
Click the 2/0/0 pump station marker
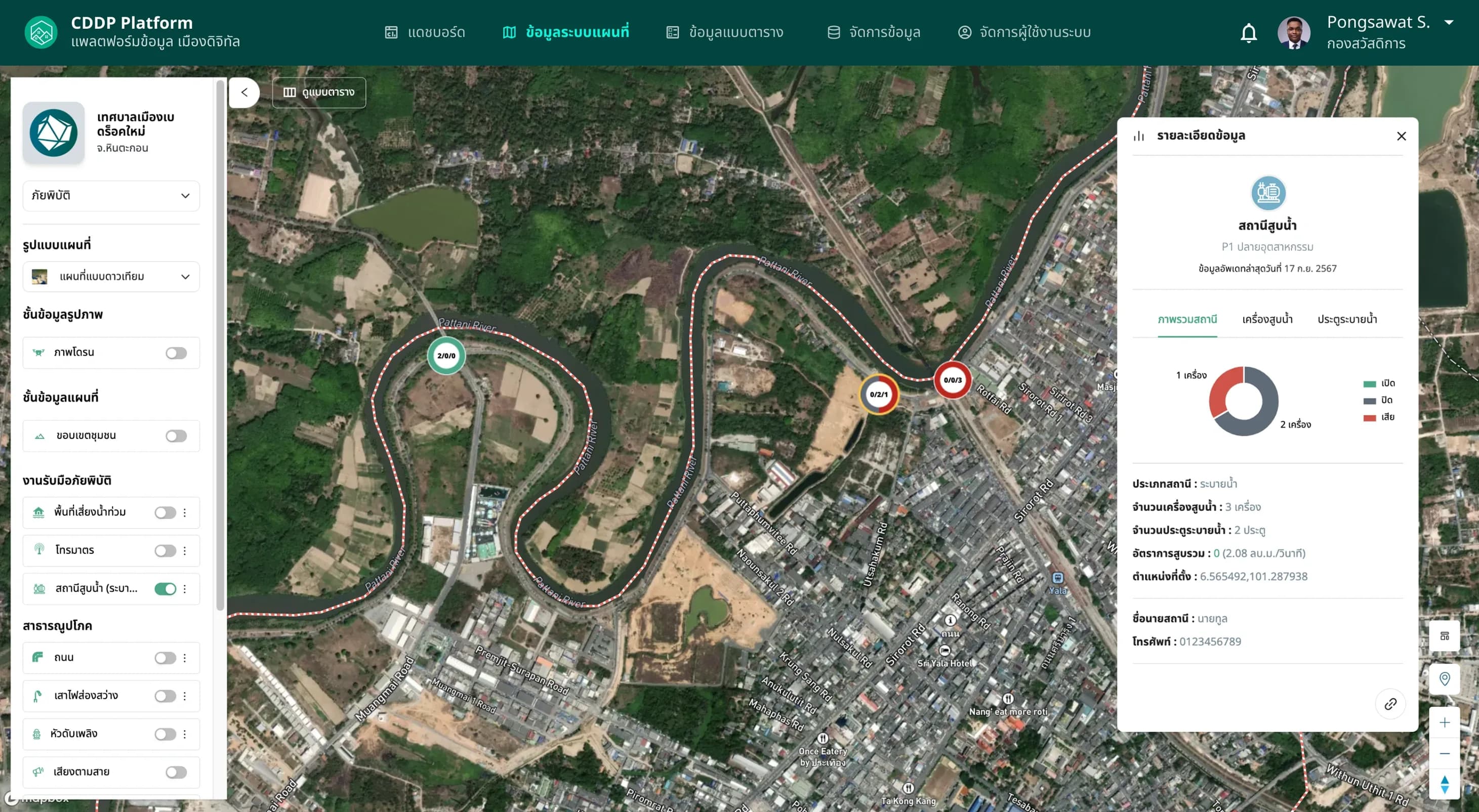coord(446,356)
